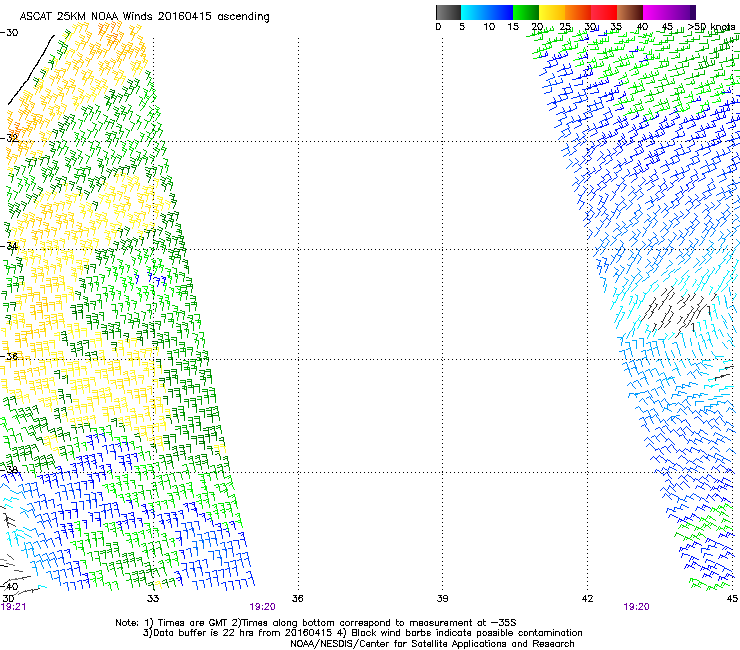This screenshot has height=650, width=740.
Task: Click the red 30–35 knot color segment
Action: pyautogui.click(x=604, y=12)
